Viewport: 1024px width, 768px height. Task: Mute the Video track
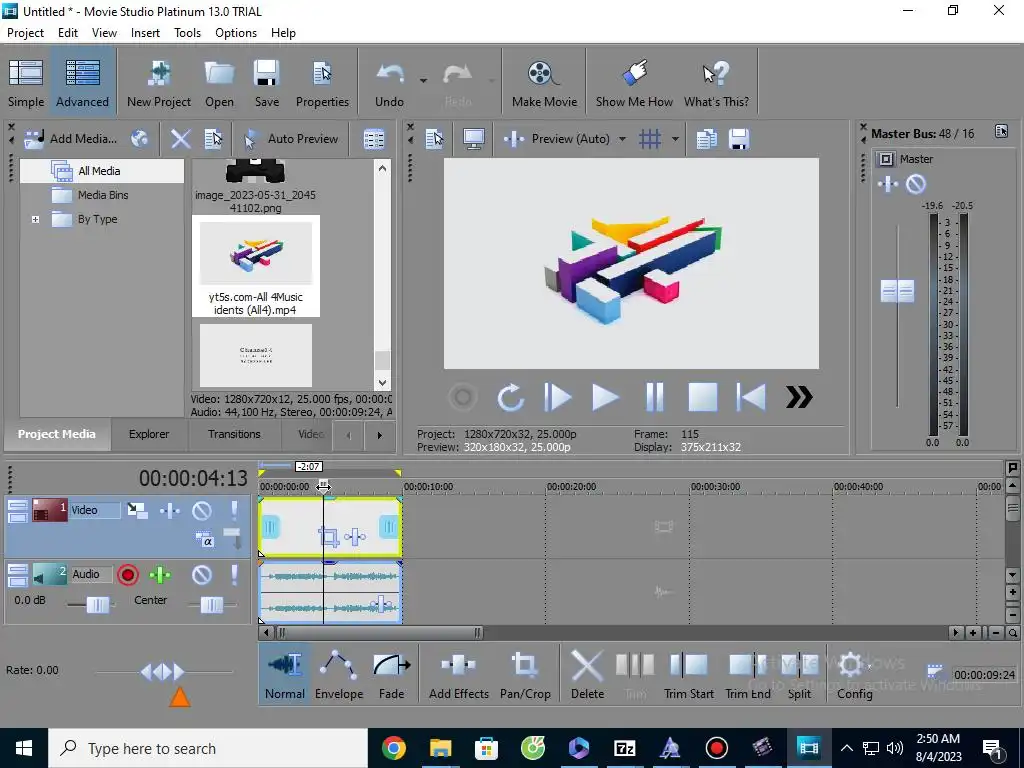(202, 511)
